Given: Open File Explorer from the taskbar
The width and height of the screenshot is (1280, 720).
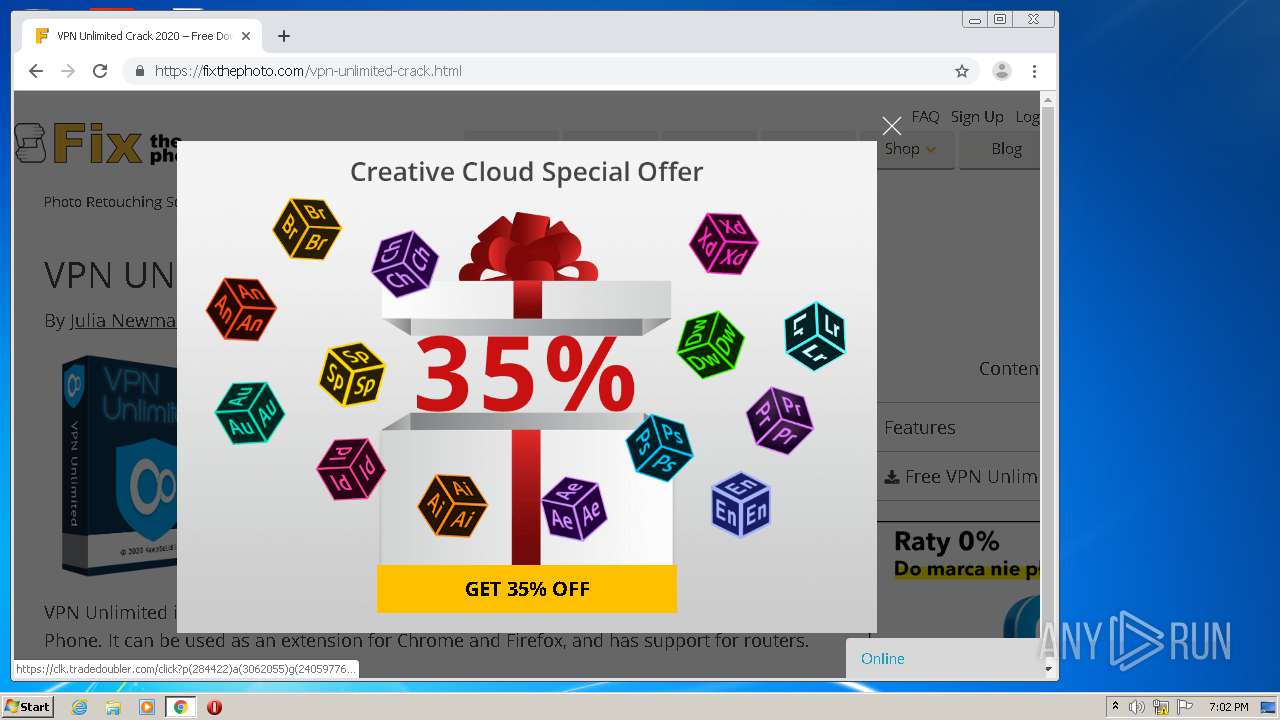Looking at the screenshot, I should [113, 707].
